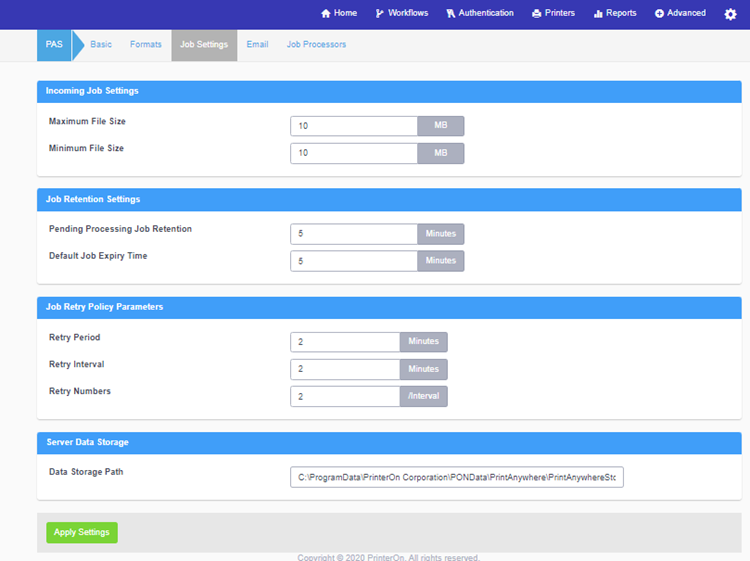Click the Data Storage Path text box
This screenshot has height=561, width=750.
click(457, 478)
